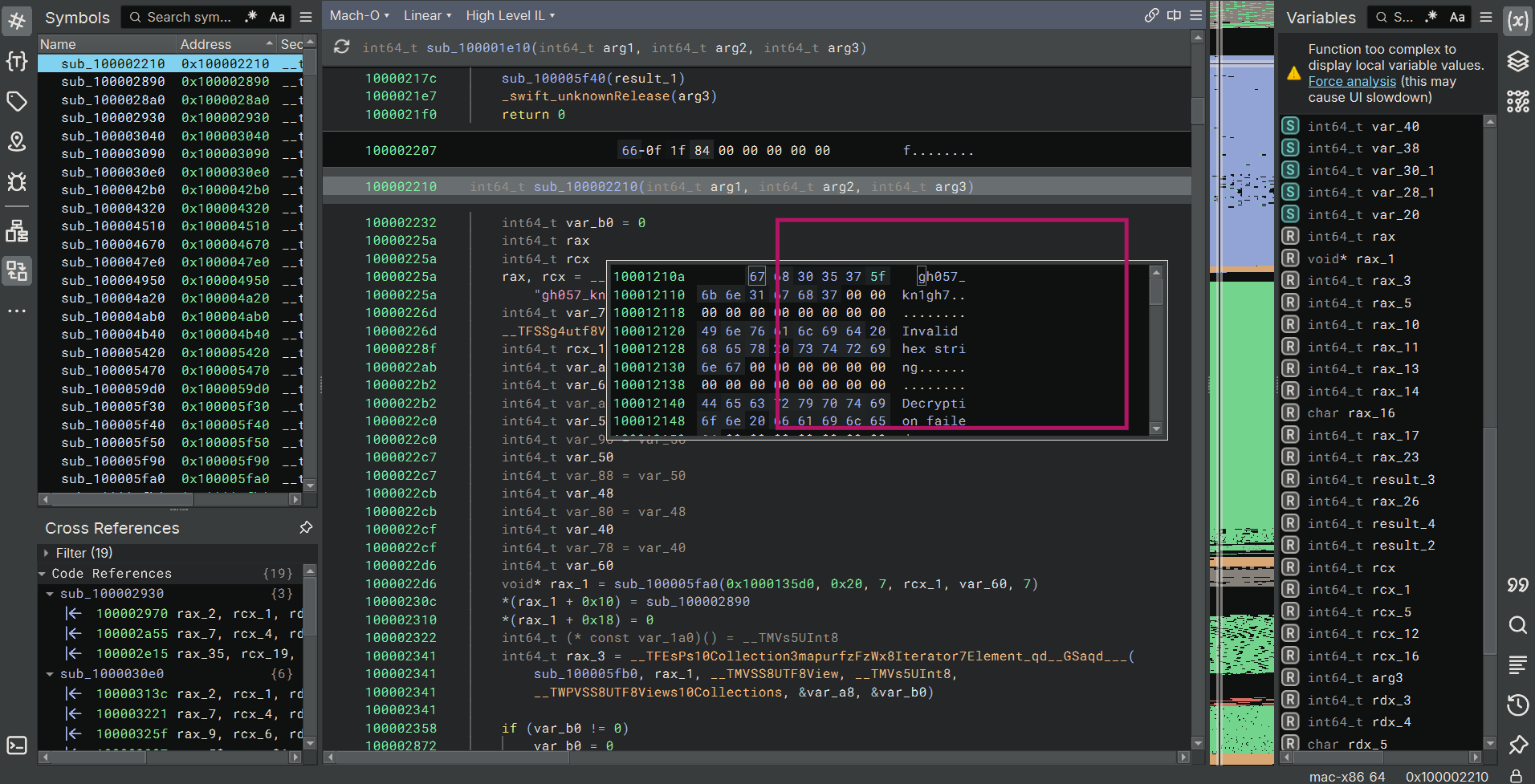Toggle regex search in Symbols search
This screenshot has height=784, width=1535.
click(x=251, y=17)
